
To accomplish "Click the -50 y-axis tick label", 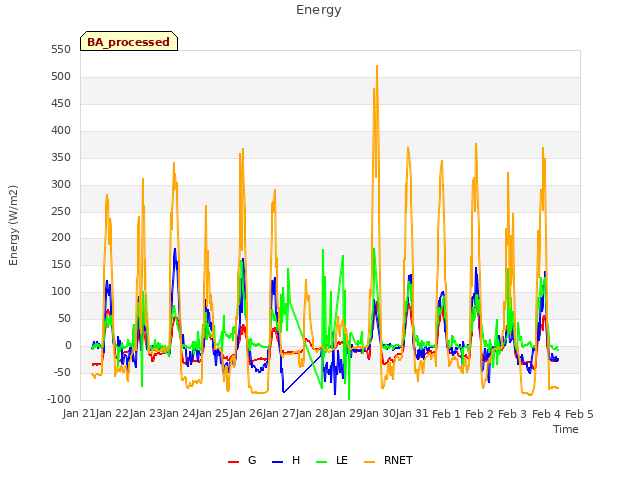I will click(x=63, y=373).
